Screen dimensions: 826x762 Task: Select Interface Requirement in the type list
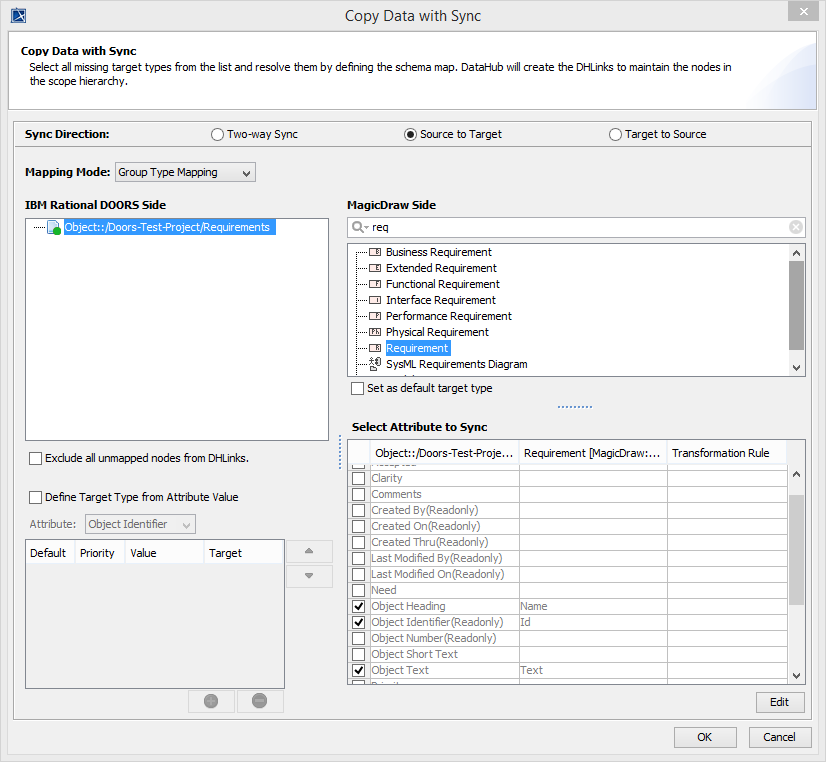440,301
